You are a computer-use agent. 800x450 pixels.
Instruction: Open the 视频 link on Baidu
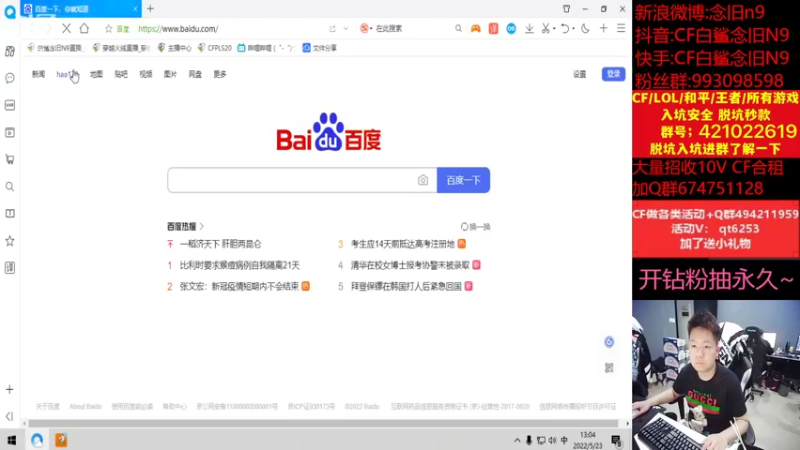pos(146,74)
